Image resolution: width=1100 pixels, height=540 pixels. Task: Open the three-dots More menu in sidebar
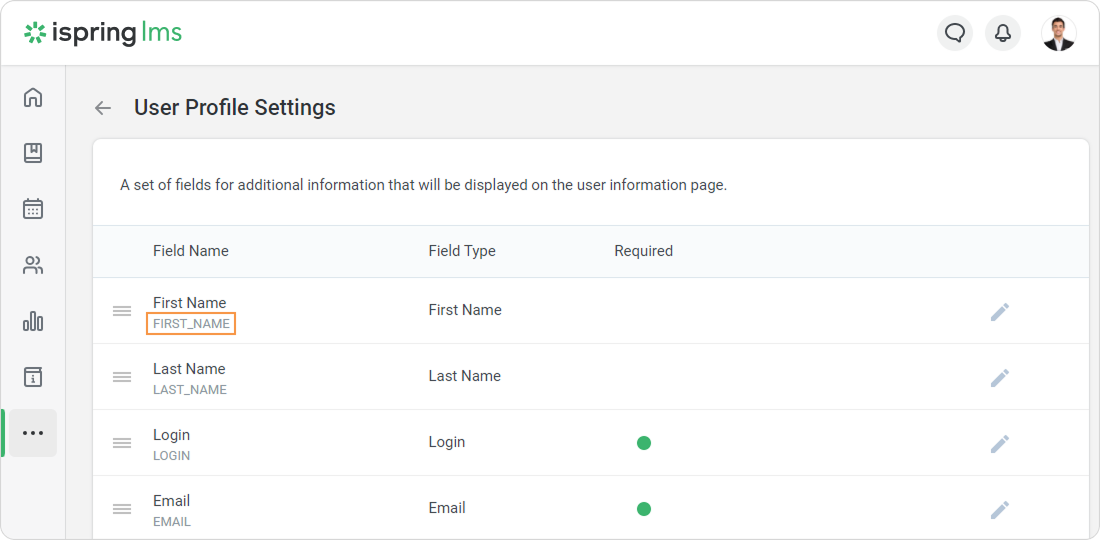pyautogui.click(x=33, y=433)
